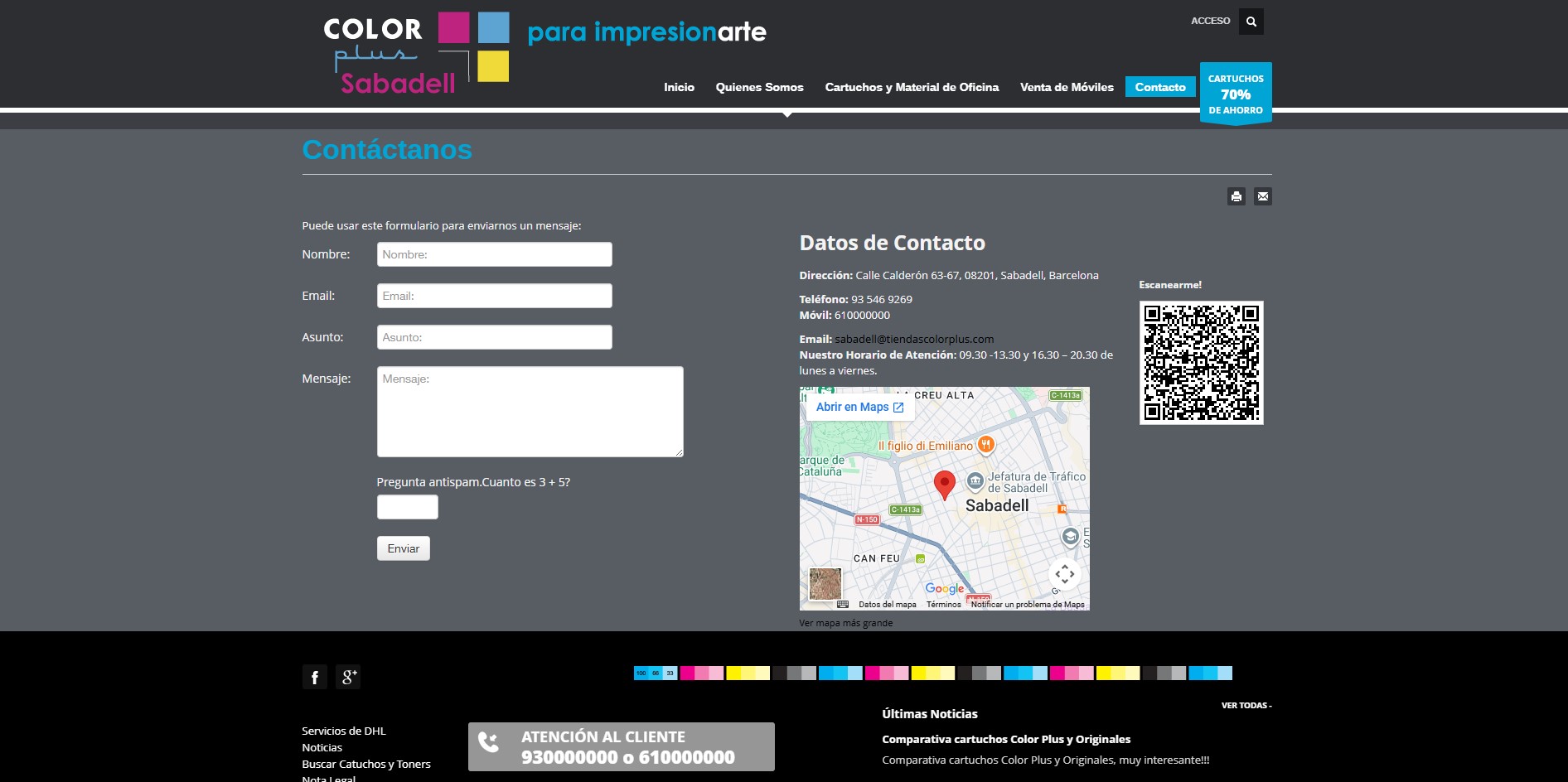Click the Últimas Noticias heading
Viewport: 1568px width, 782px height.
[930, 713]
